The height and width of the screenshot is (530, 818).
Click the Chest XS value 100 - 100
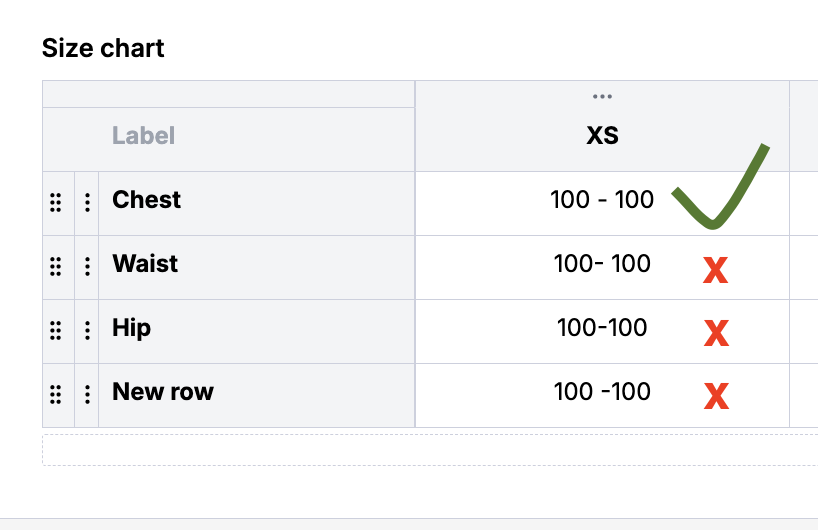click(x=602, y=200)
